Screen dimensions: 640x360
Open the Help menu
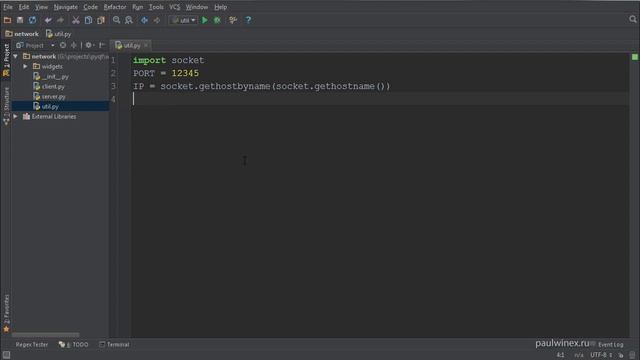(x=220, y=7)
